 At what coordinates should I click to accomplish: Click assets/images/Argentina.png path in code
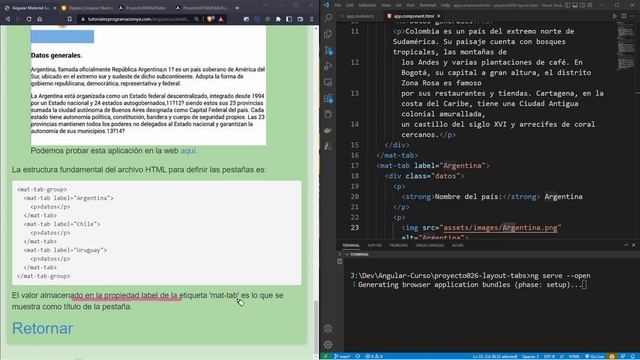click(x=500, y=228)
